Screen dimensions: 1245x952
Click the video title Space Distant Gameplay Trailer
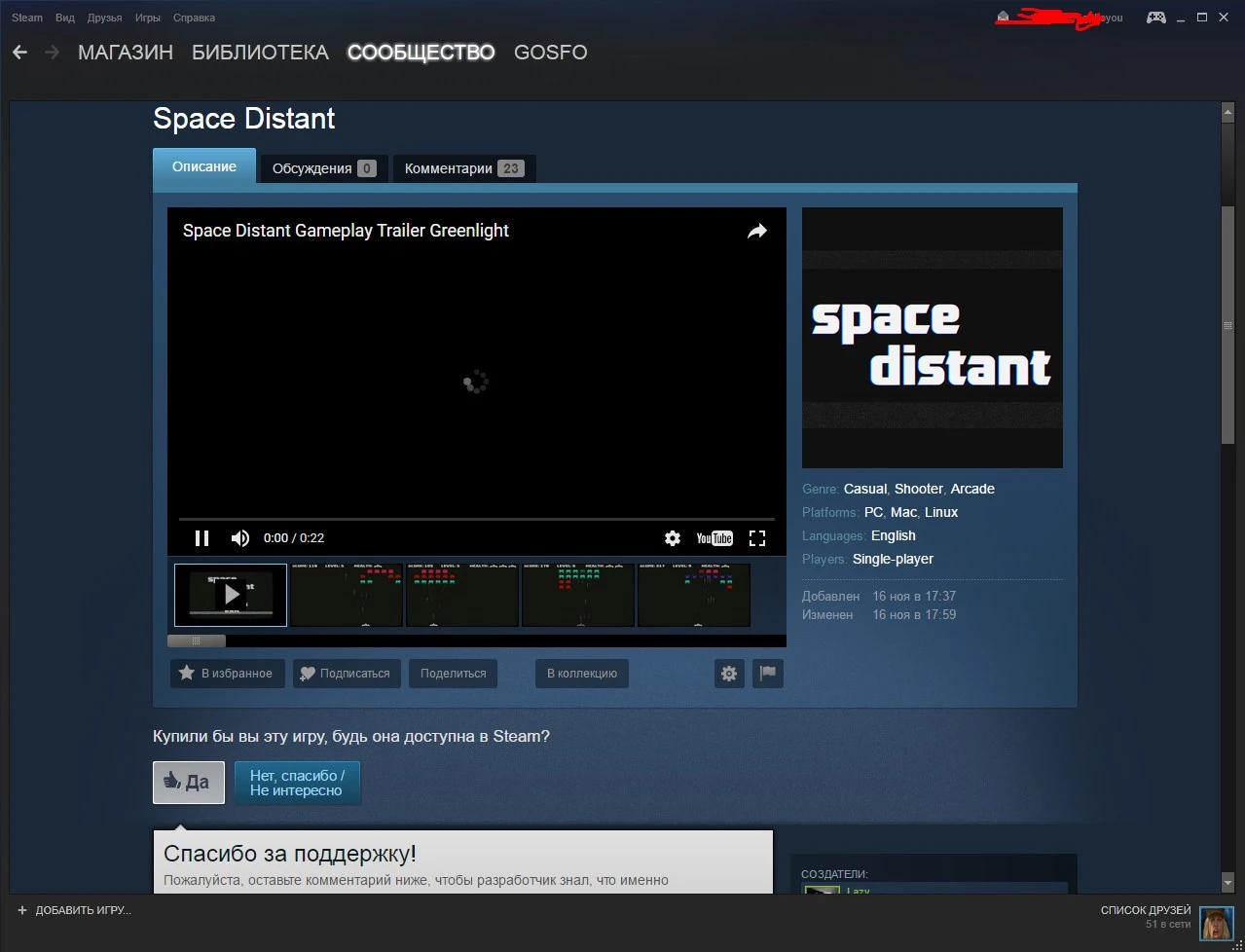(x=346, y=231)
